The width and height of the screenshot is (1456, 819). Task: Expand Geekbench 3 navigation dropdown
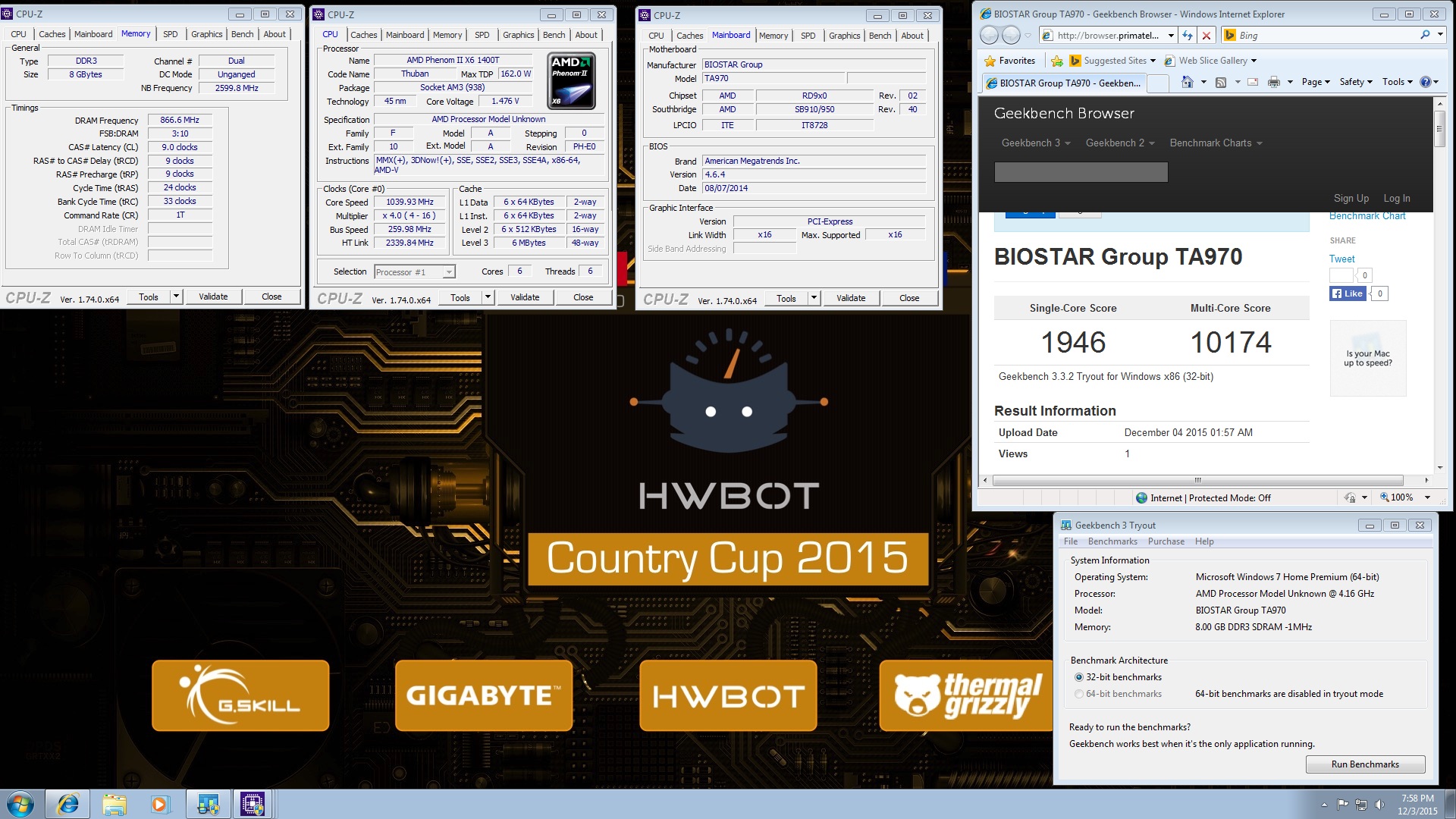tap(1036, 143)
